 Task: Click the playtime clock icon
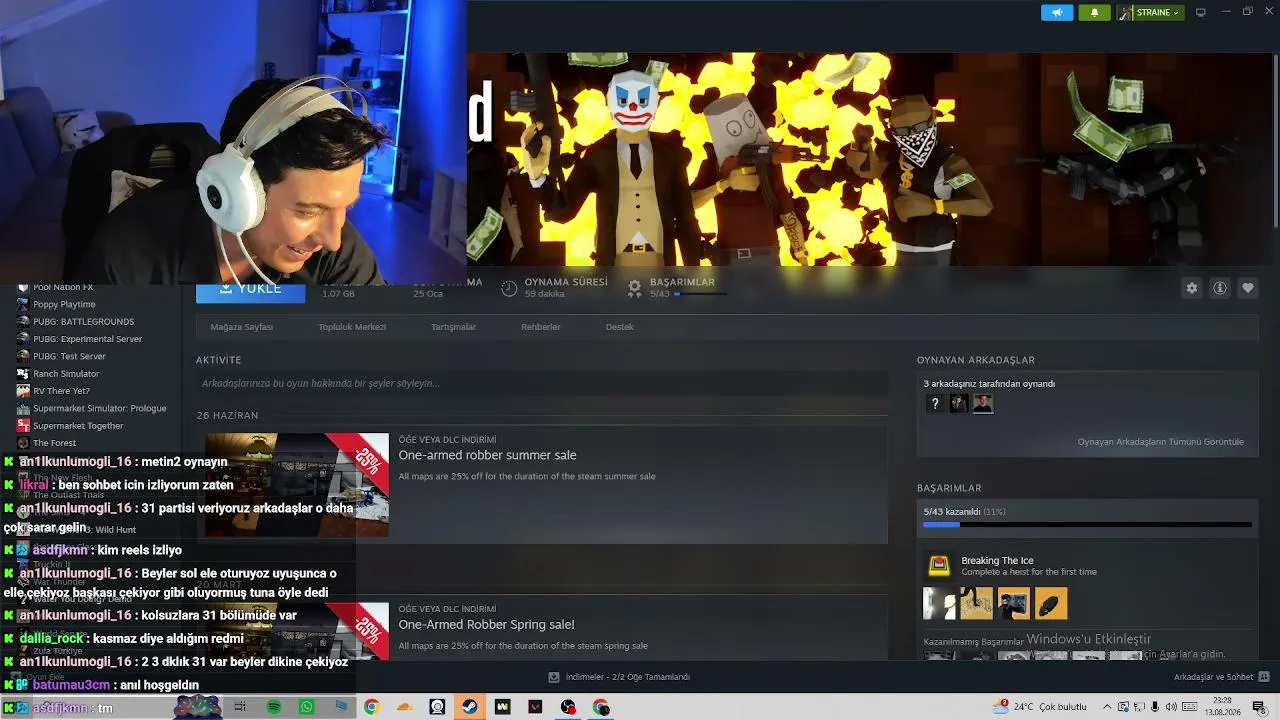509,288
